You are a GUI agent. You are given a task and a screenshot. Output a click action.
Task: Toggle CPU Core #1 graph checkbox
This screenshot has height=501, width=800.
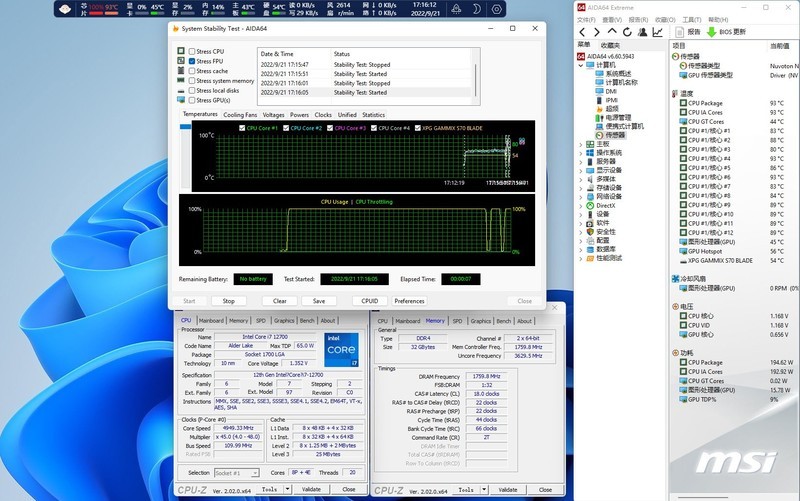tap(242, 128)
